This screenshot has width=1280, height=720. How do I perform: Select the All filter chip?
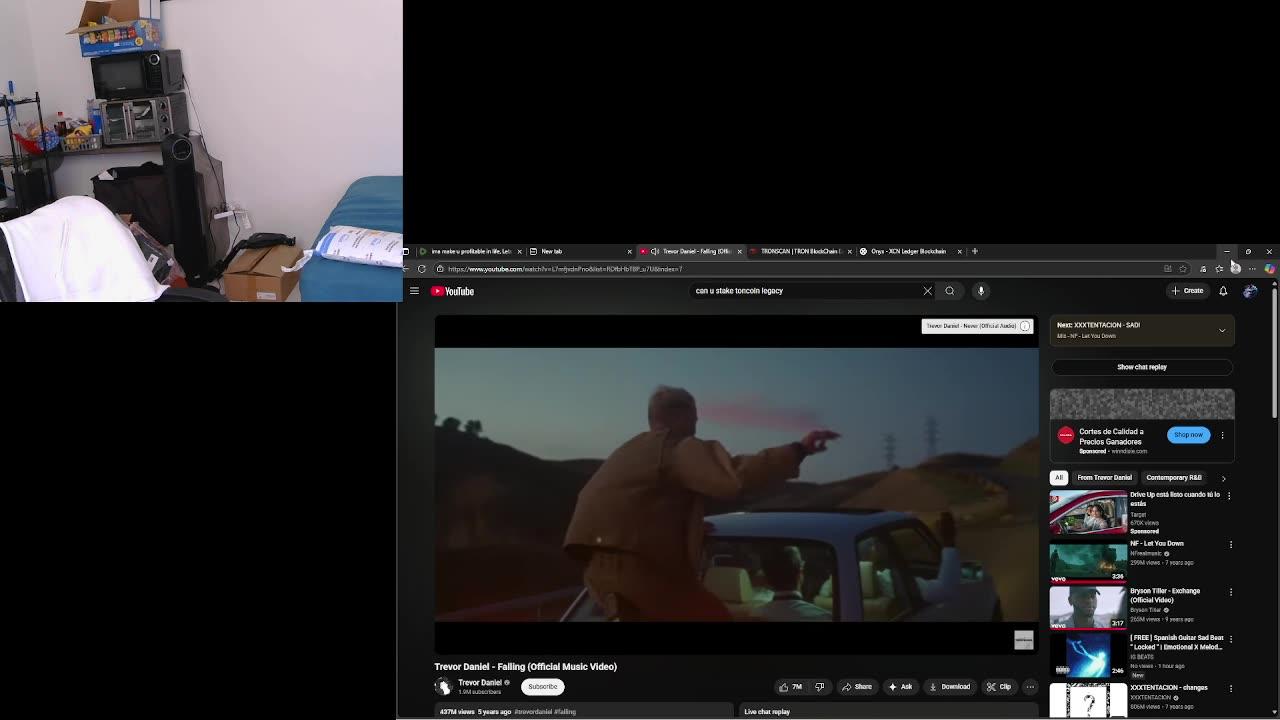1059,478
